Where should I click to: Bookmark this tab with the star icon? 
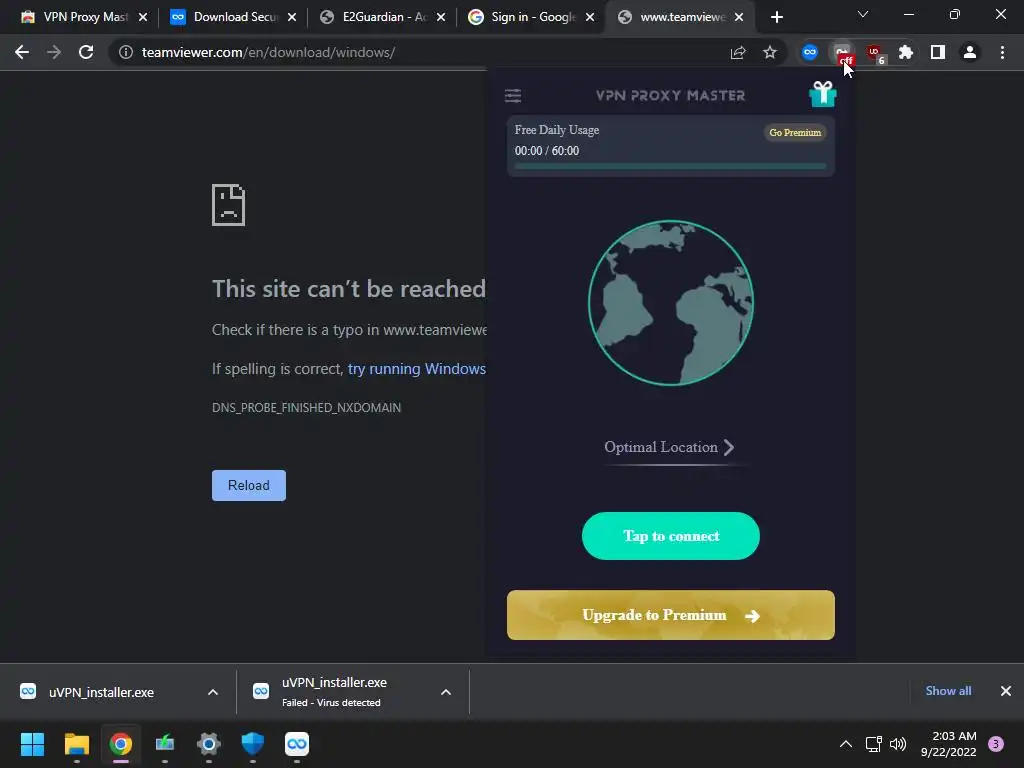[x=770, y=52]
